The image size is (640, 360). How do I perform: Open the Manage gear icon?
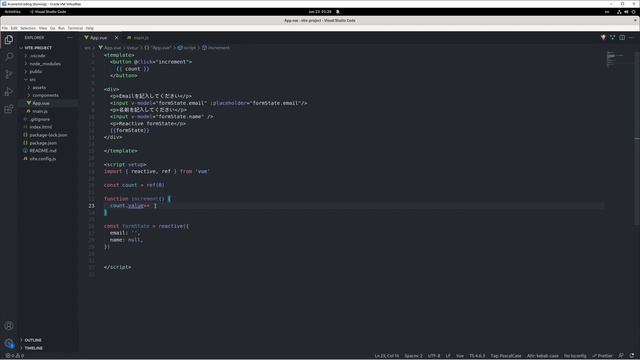click(9, 343)
